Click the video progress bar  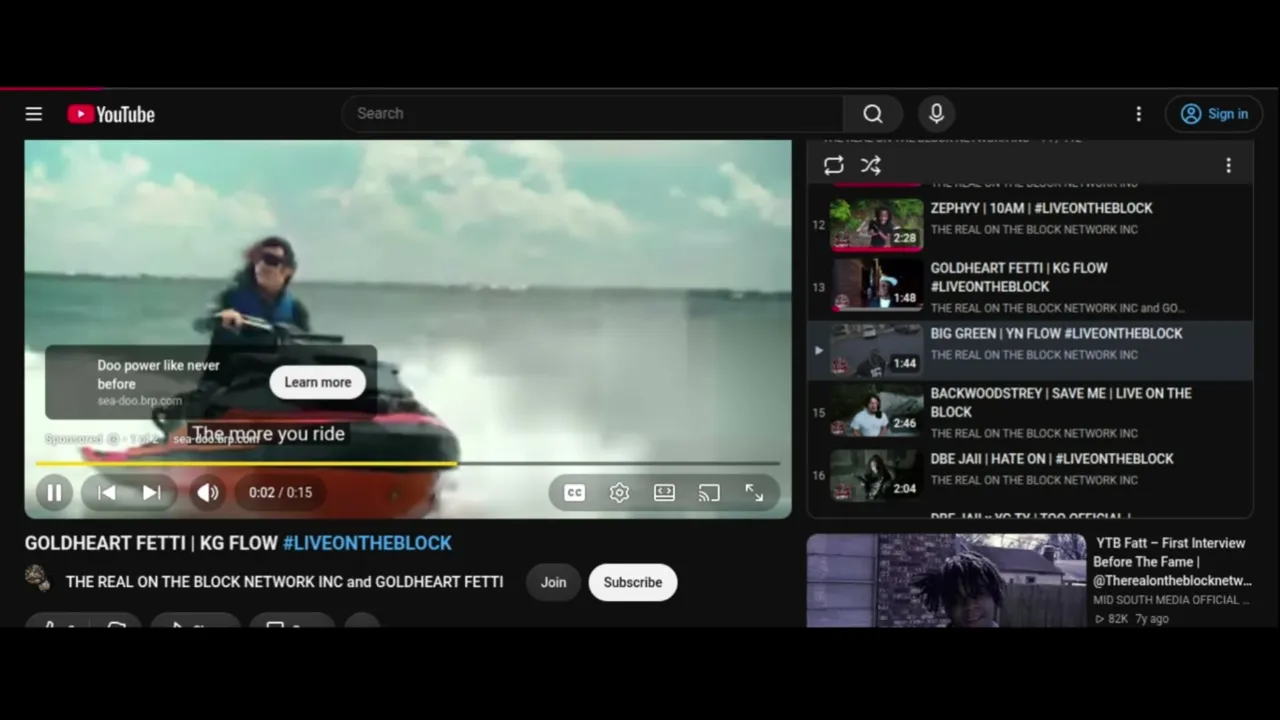pos(407,463)
